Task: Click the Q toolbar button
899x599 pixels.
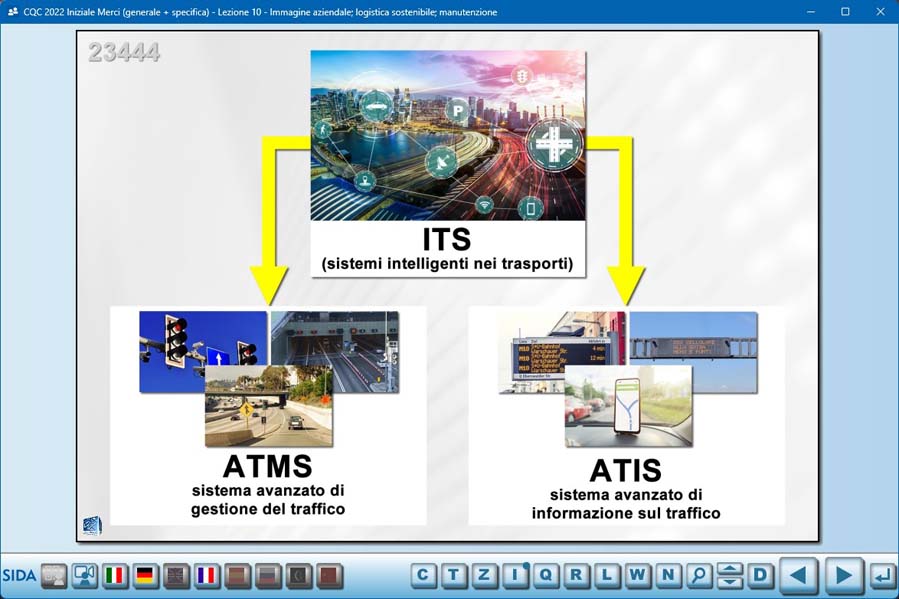Action: point(546,575)
